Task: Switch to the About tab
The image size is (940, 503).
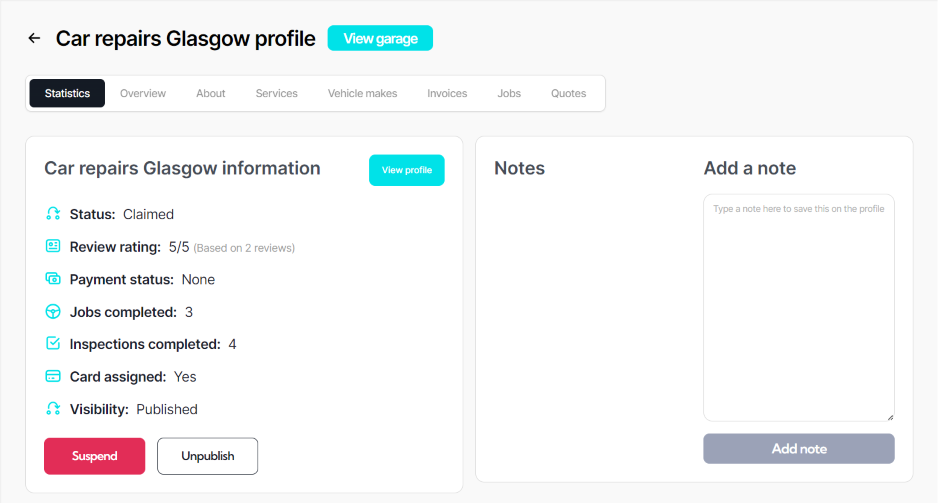Action: [x=211, y=94]
